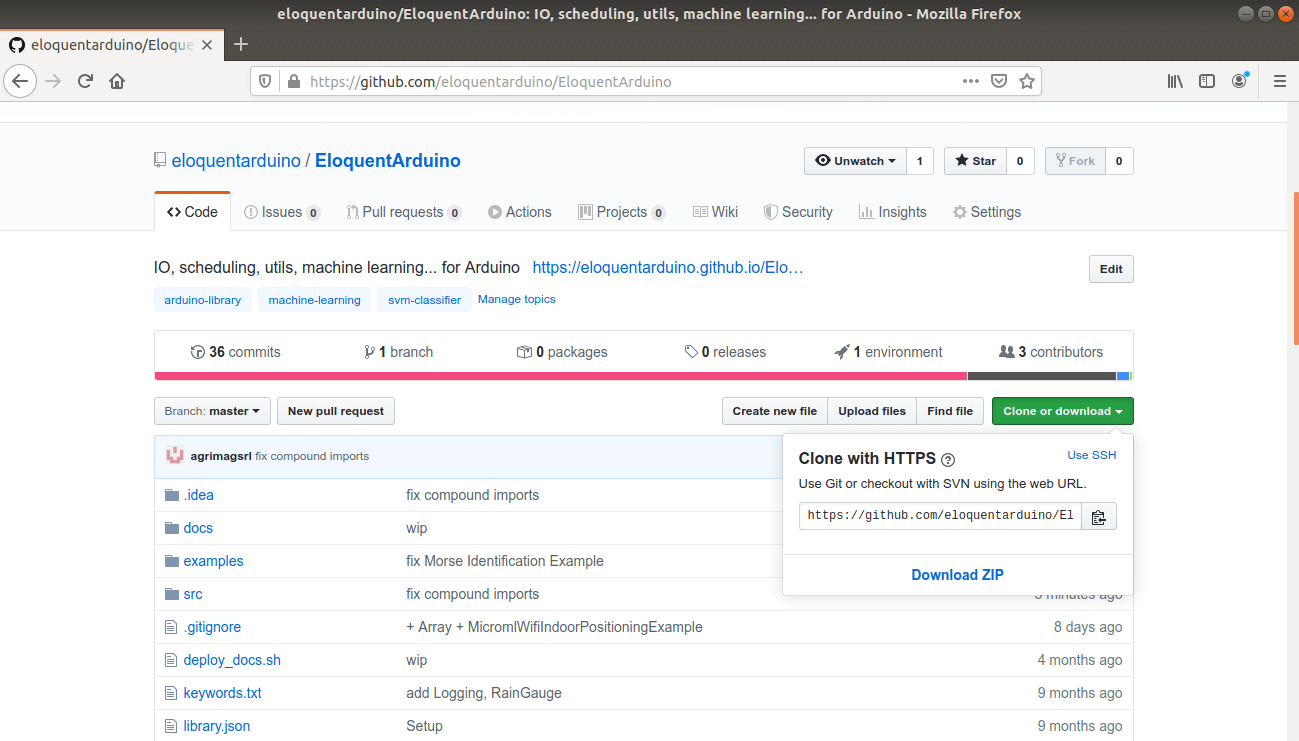The image size is (1299, 741).
Task: Open the Insights tab
Action: coord(893,212)
